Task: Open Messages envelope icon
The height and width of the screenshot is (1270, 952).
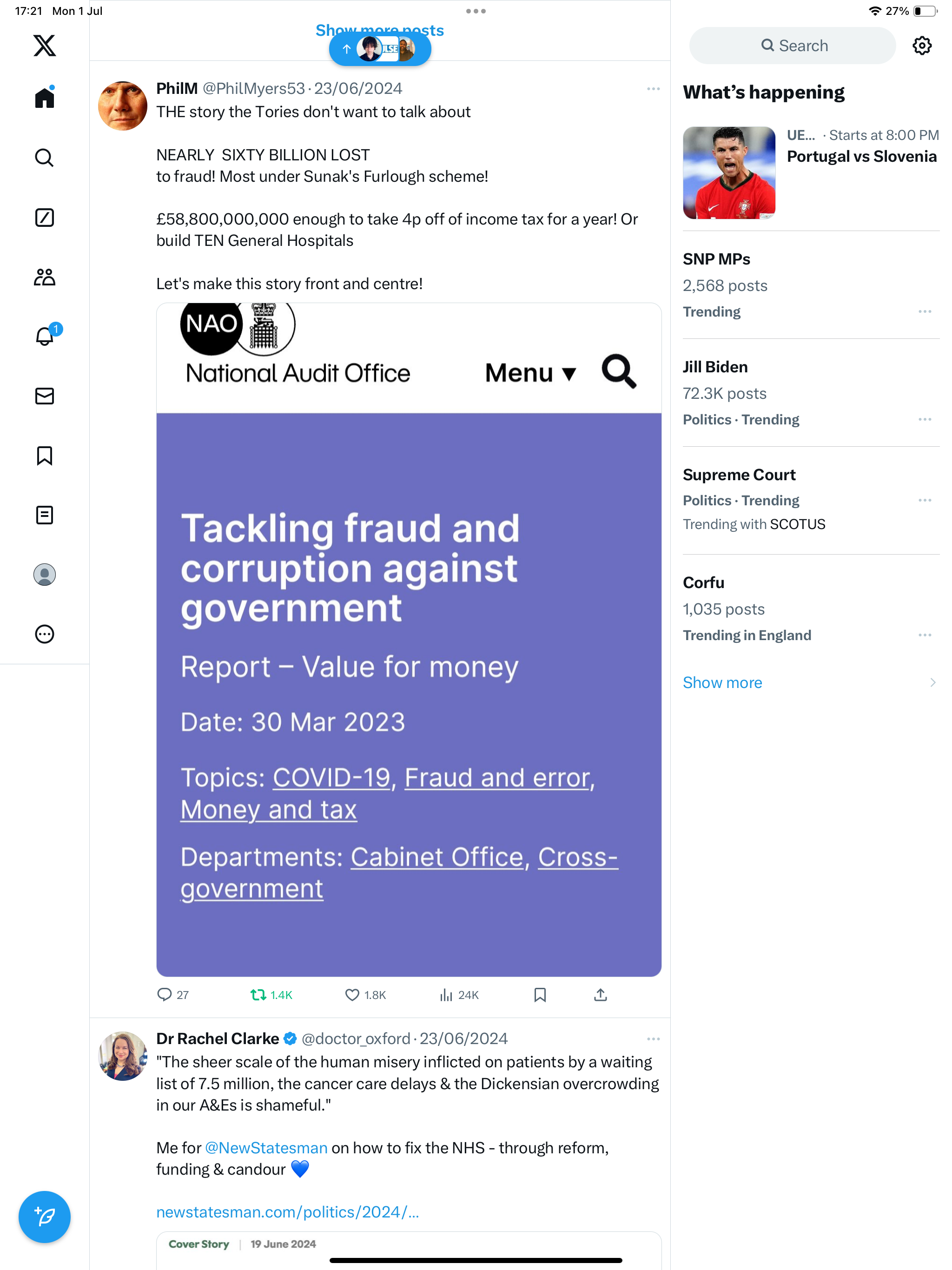Action: pyautogui.click(x=44, y=396)
